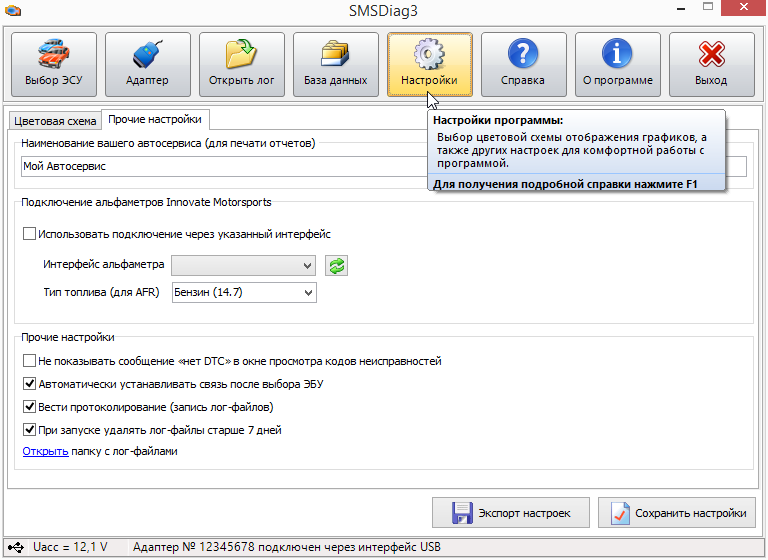This screenshot has height=560, width=768.
Task: Select the Прочие настройки tab
Action: pyautogui.click(x=155, y=120)
